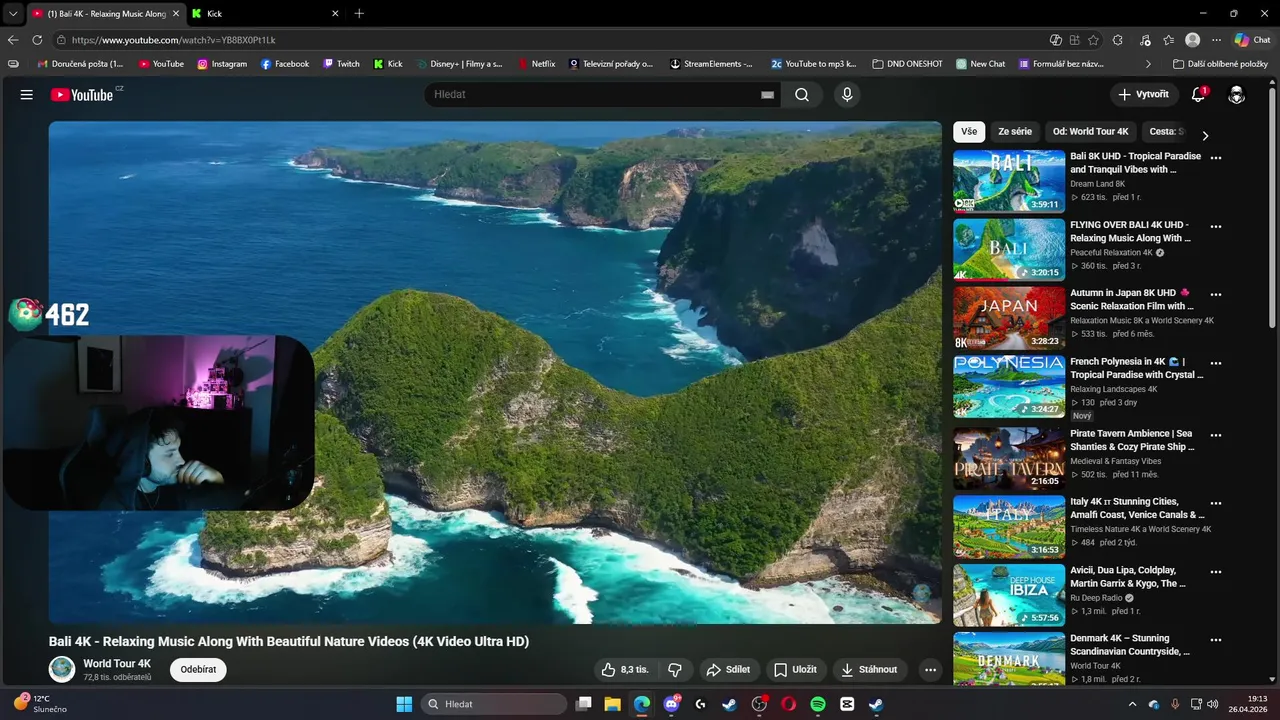Image resolution: width=1280 pixels, height=720 pixels.
Task: Click the Vytvořit create button
Action: (x=1144, y=94)
